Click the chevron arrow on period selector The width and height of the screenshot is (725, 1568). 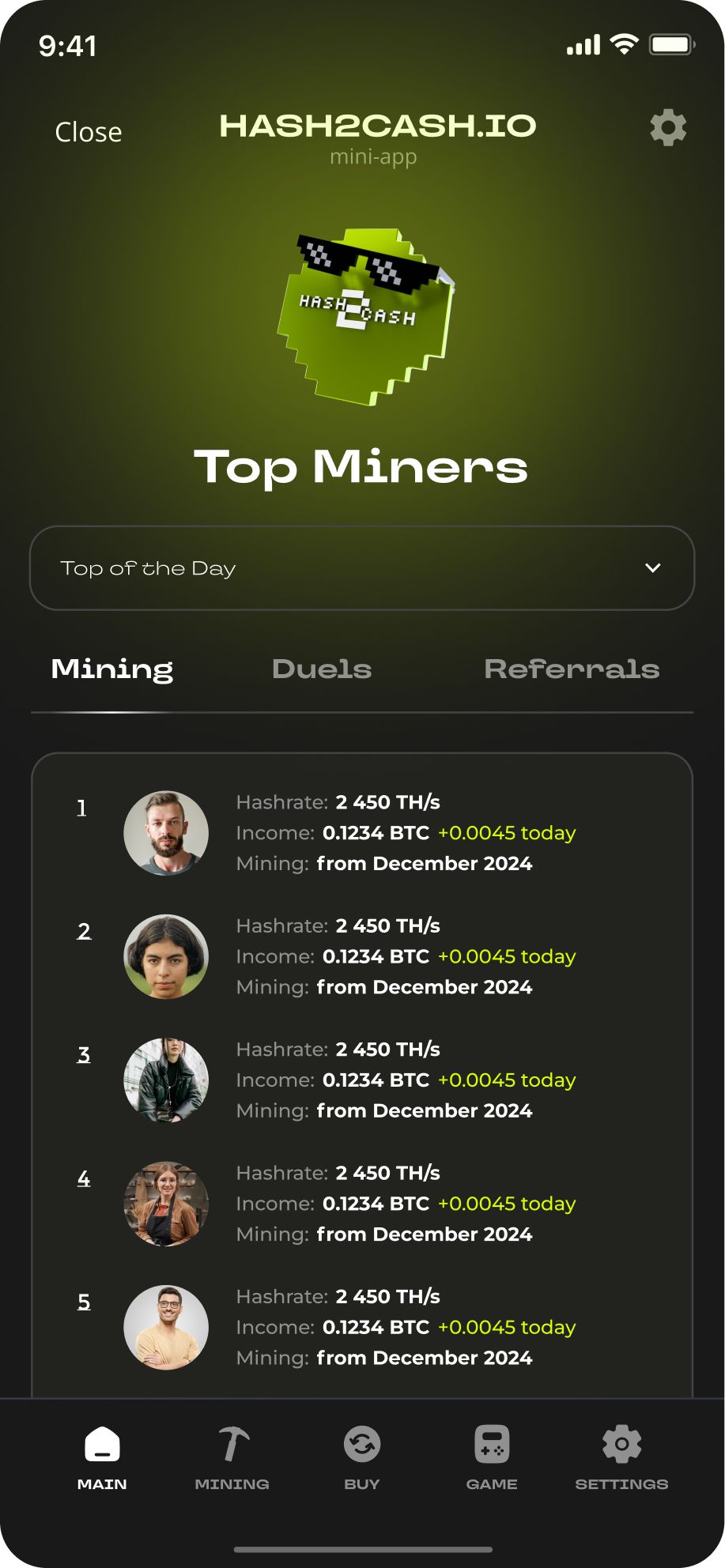(653, 568)
